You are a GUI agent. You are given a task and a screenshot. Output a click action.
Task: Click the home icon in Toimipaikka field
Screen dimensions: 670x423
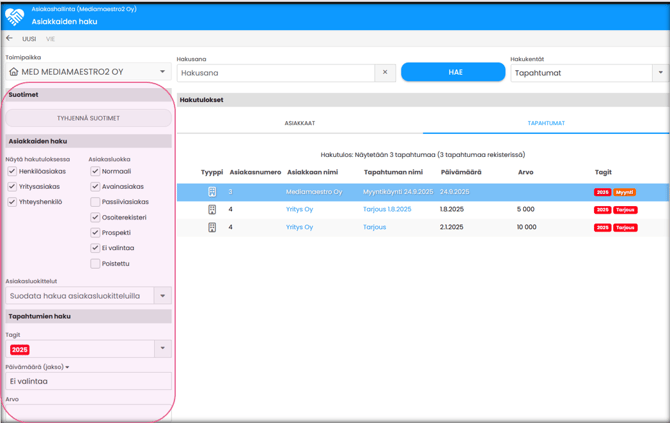pos(14,72)
